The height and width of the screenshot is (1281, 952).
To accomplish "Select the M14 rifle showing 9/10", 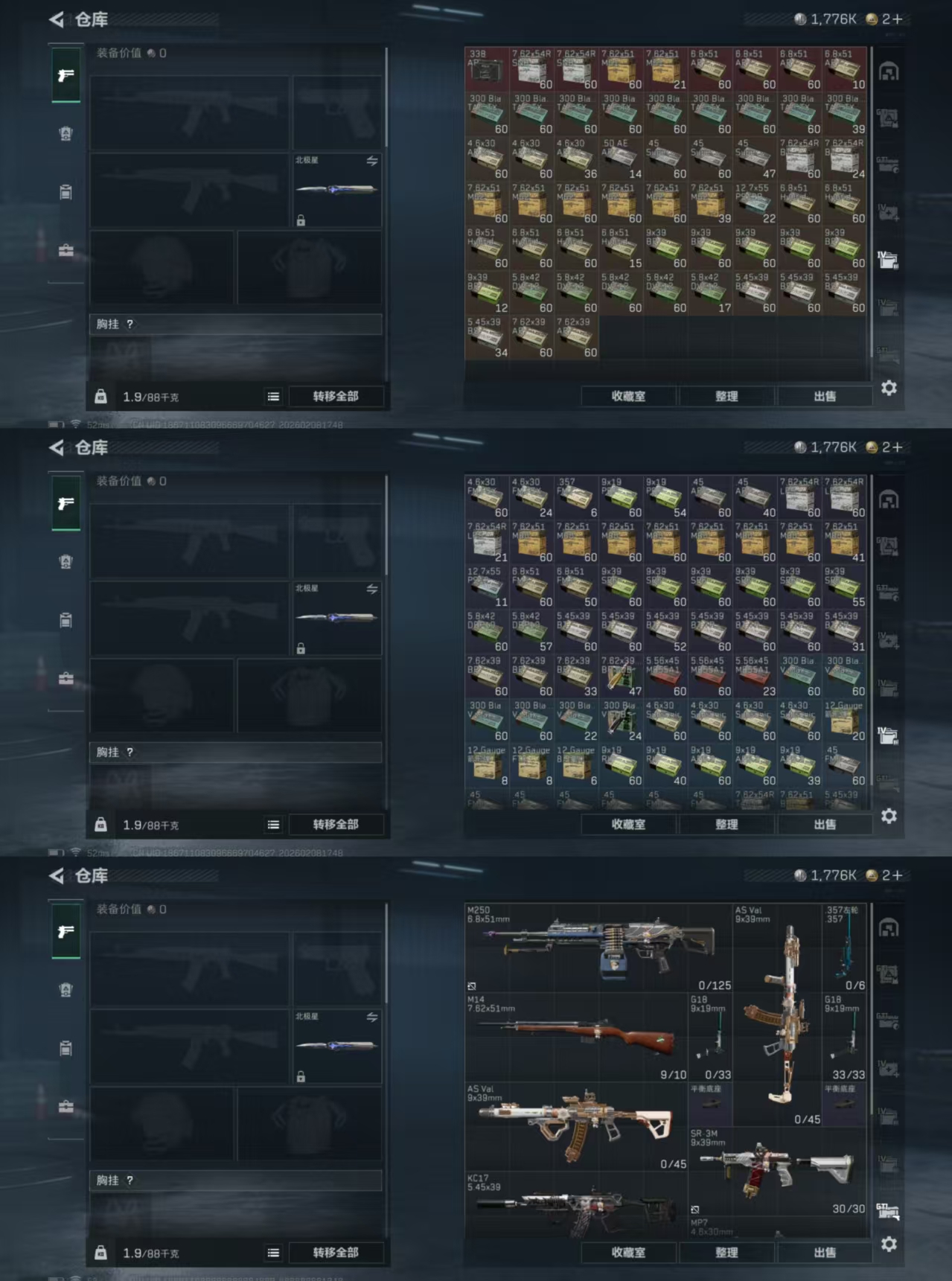I will click(x=576, y=1037).
